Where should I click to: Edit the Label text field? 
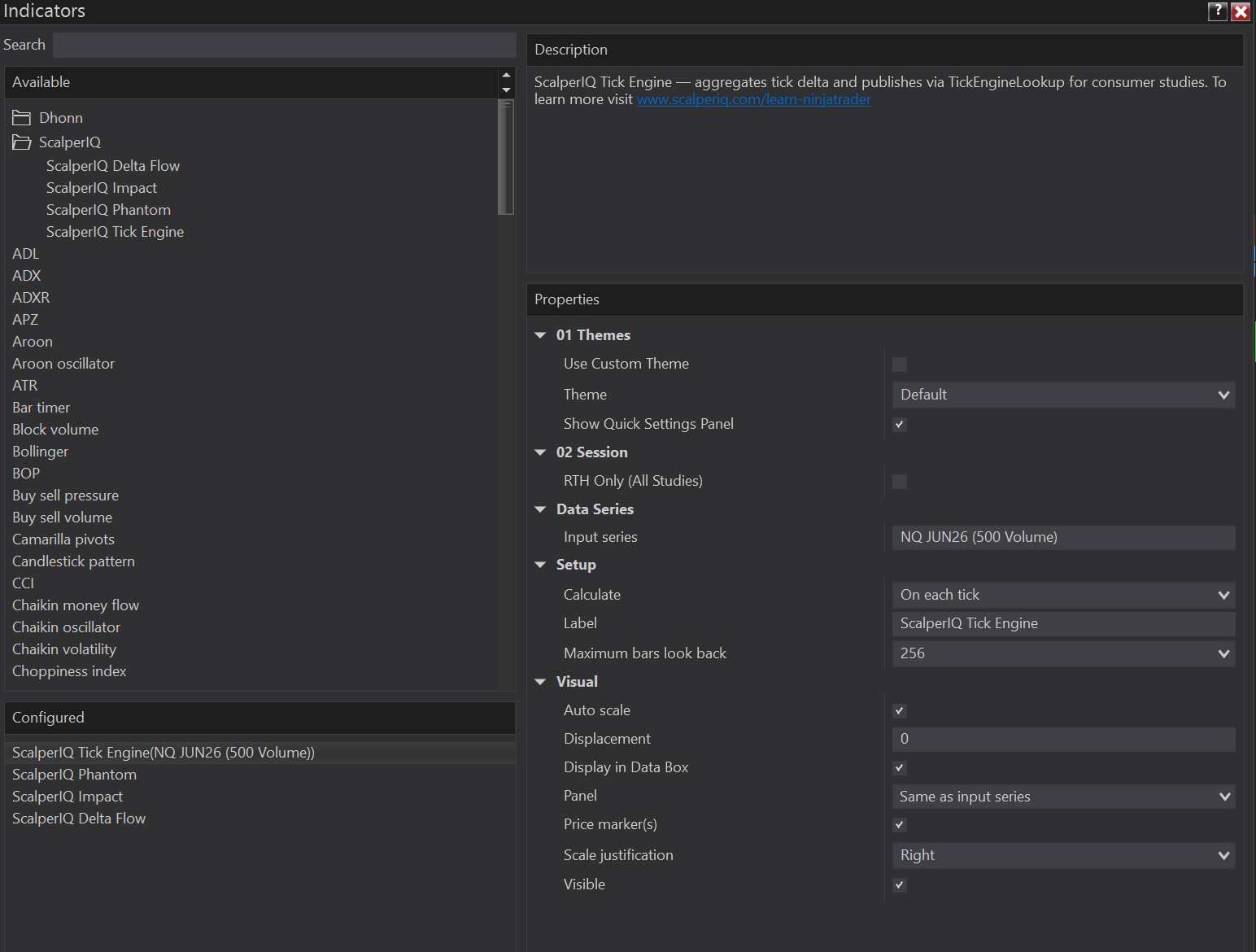(1063, 623)
